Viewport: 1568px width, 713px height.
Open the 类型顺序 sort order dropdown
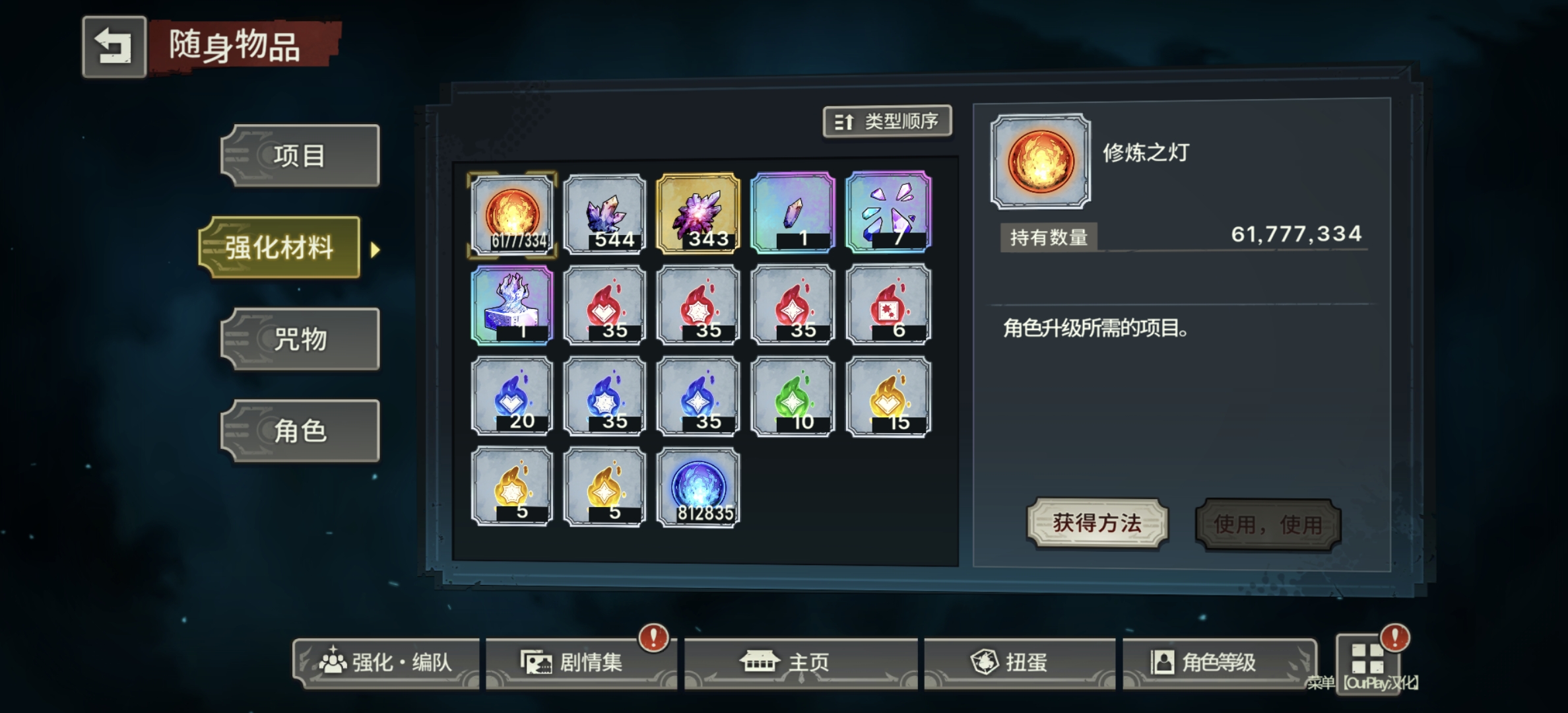[888, 121]
